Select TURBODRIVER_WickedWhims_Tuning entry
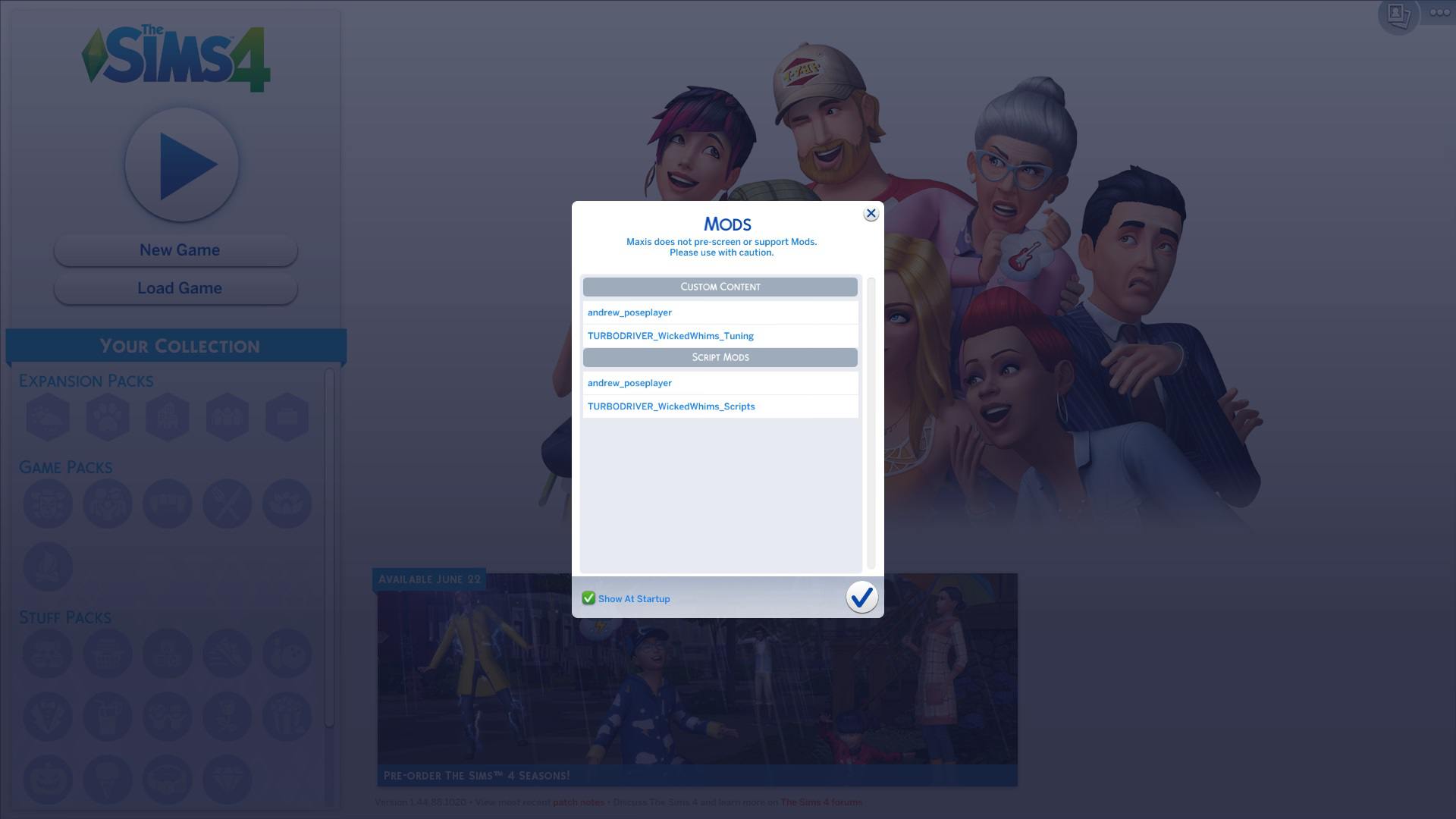 pos(720,336)
